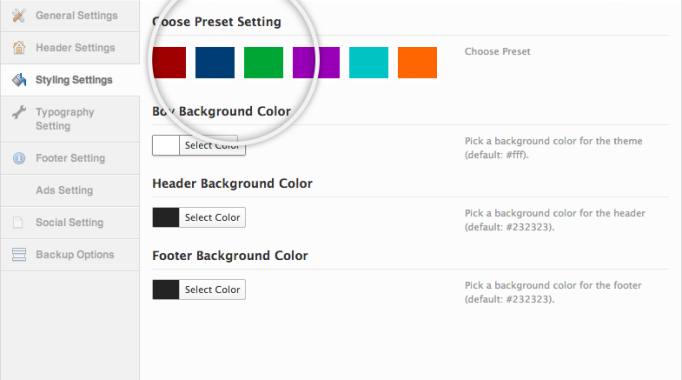Choose the green preset color
682x380 pixels.
point(264,63)
